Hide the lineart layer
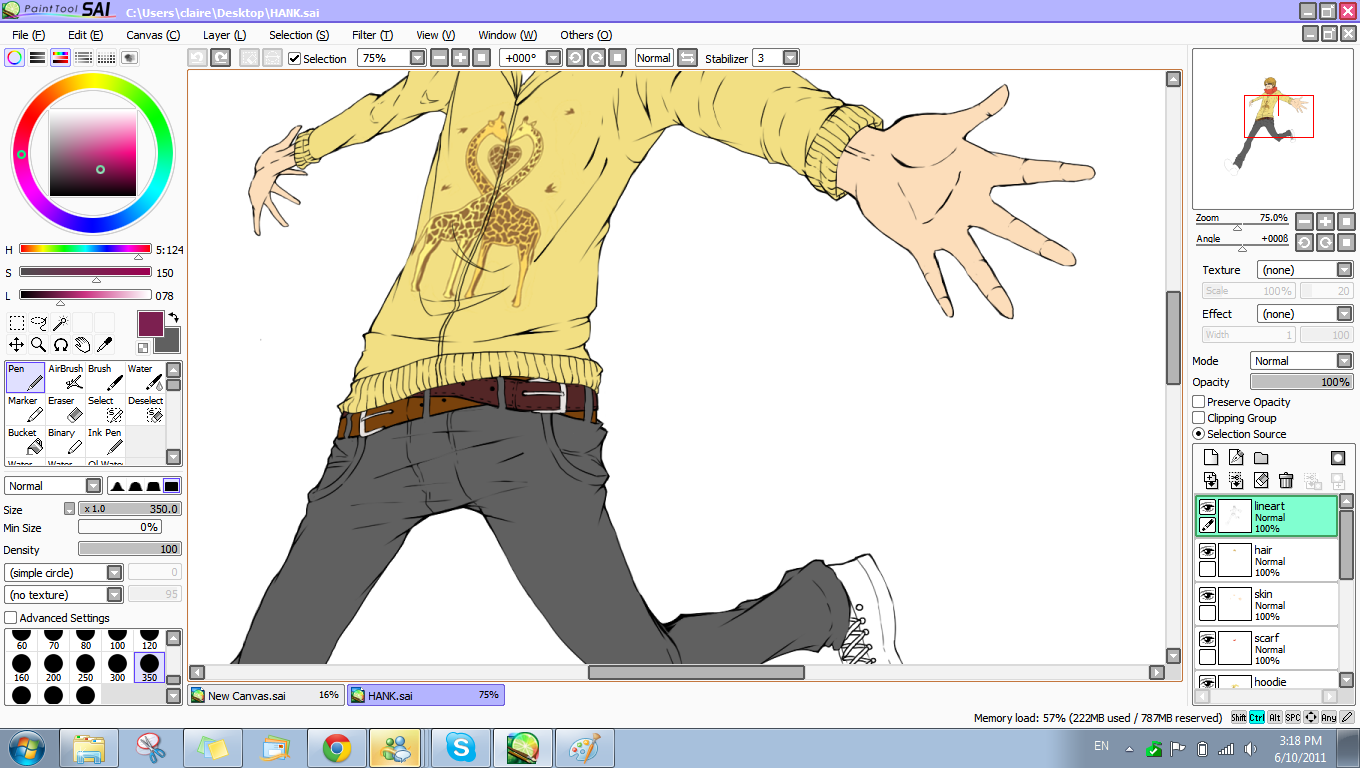This screenshot has width=1360, height=768. [1208, 507]
